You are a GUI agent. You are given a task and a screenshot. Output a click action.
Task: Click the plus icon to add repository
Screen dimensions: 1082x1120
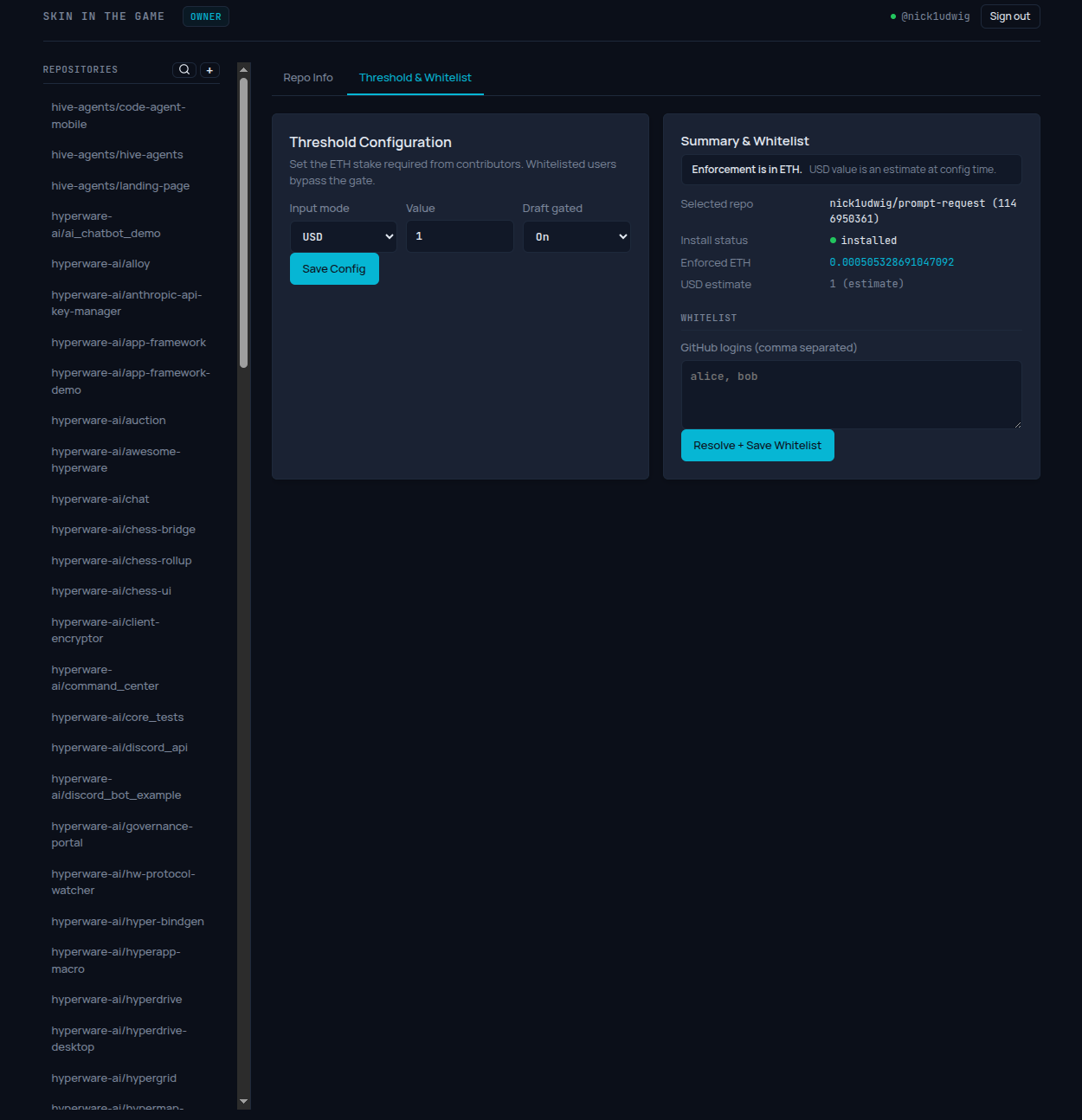209,70
